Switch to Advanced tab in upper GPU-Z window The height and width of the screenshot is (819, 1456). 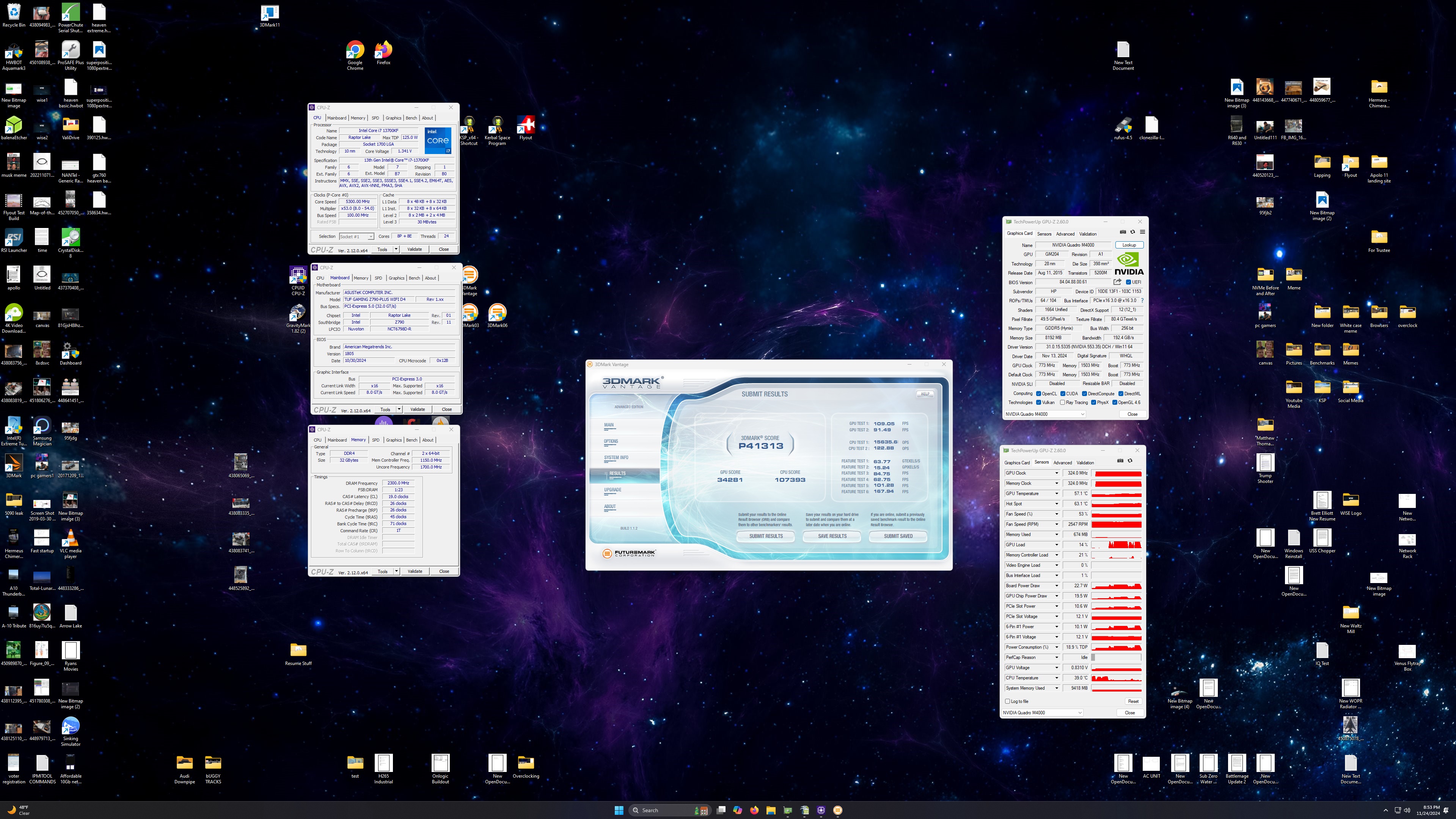click(x=1065, y=234)
